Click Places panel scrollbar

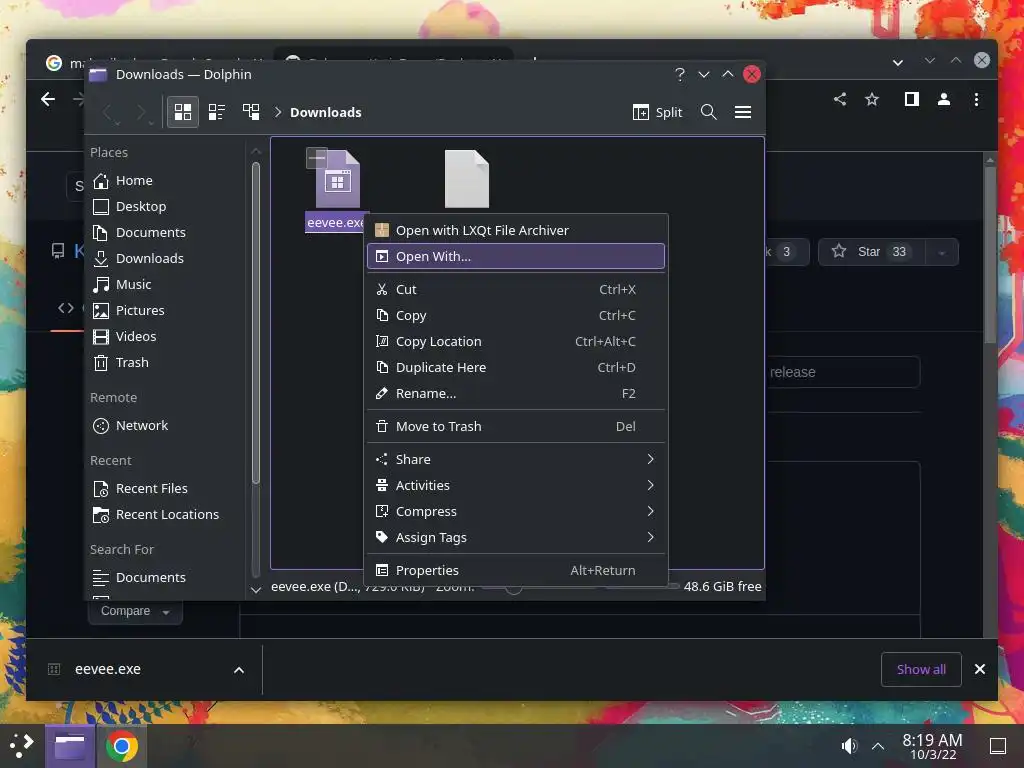tap(256, 323)
